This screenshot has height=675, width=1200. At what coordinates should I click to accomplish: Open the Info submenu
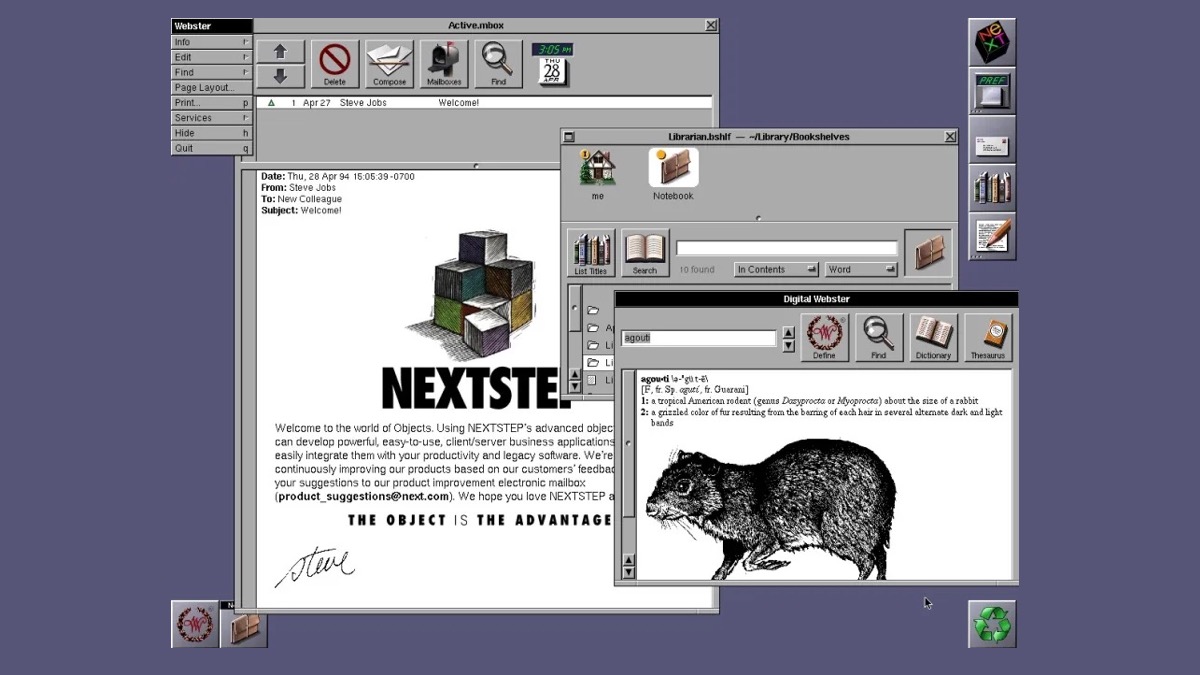(212, 42)
